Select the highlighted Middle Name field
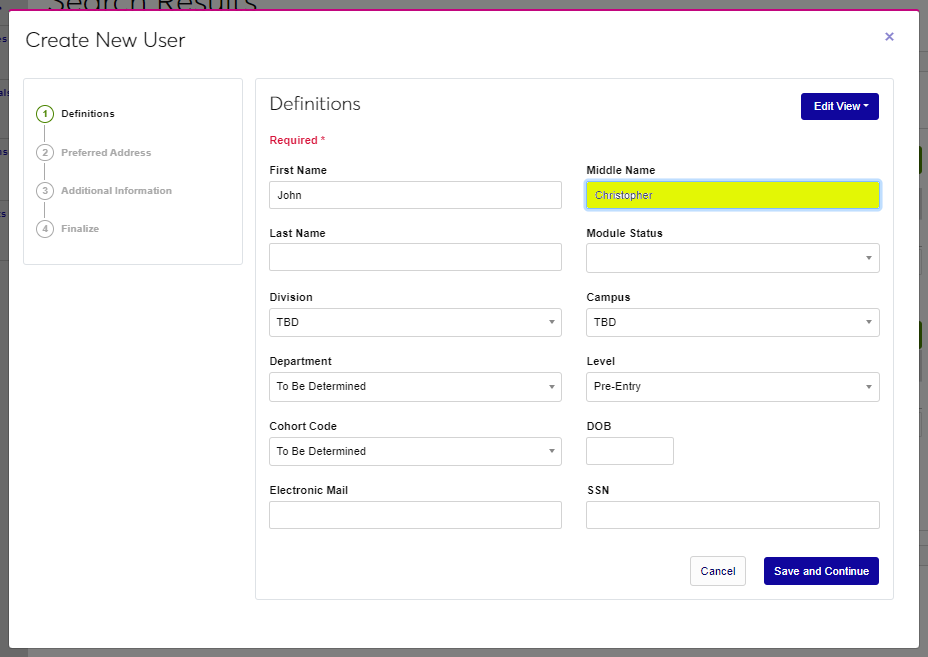This screenshot has width=928, height=657. 732,195
